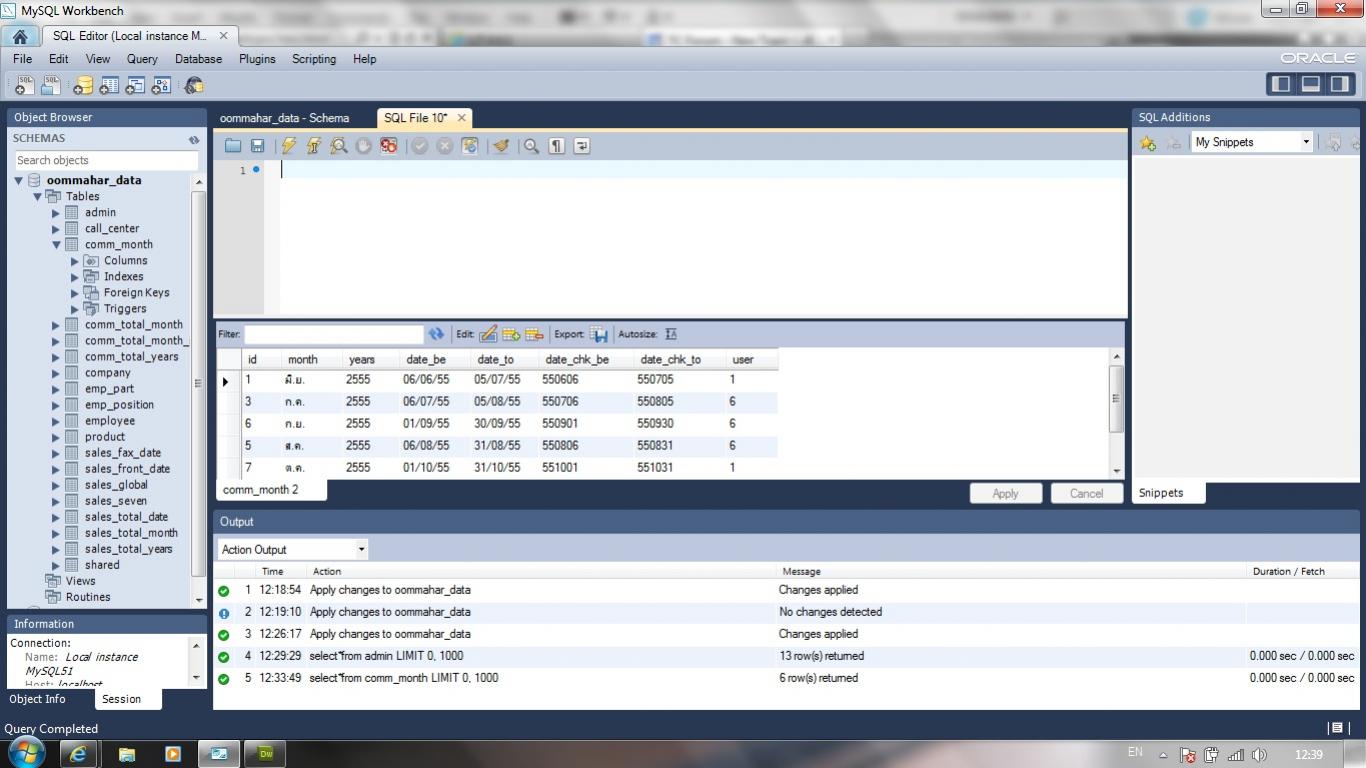Toggle the right SQL Additions sidebar
This screenshot has height=768, width=1366.
coord(1338,84)
